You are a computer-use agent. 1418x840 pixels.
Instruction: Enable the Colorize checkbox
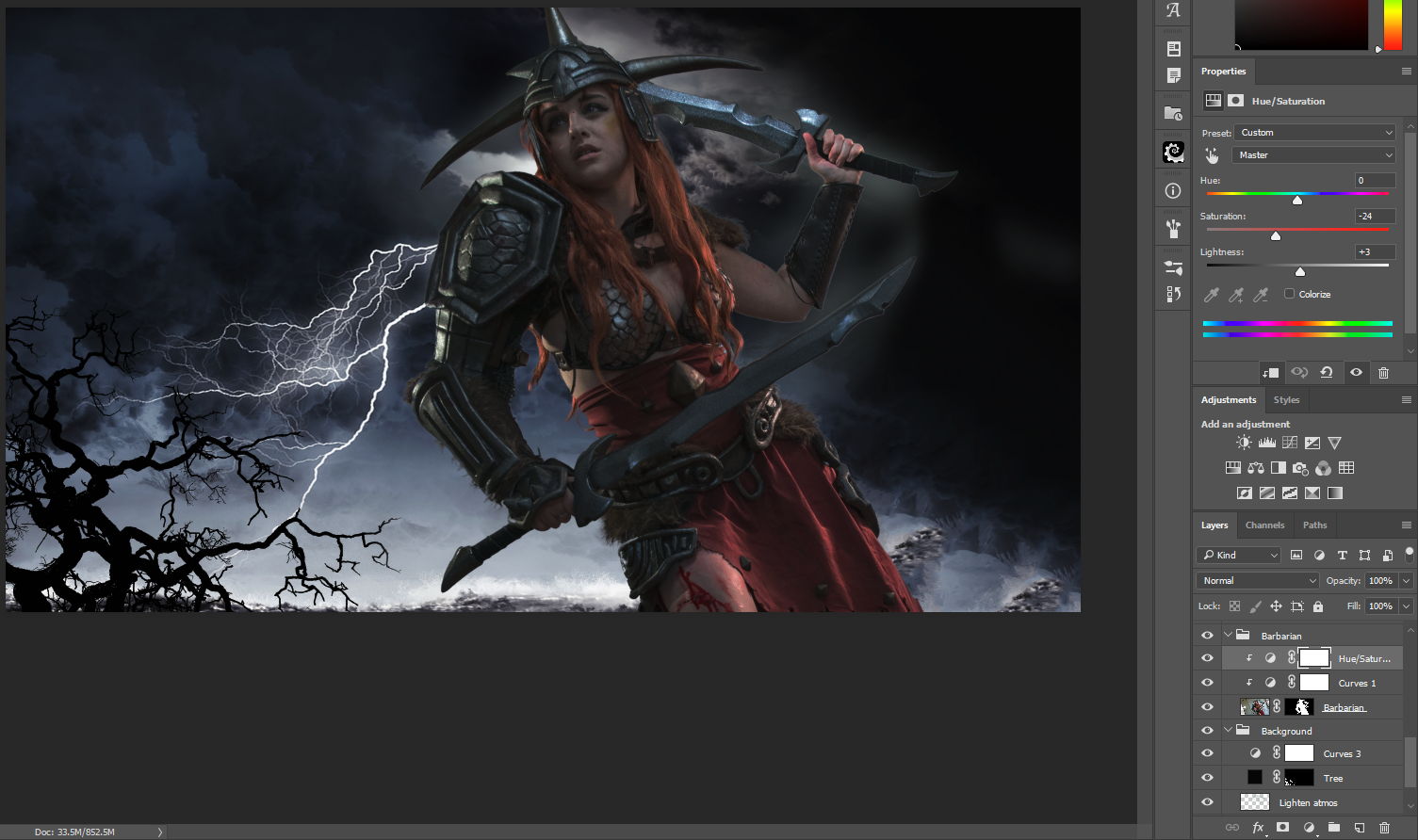coord(1289,294)
